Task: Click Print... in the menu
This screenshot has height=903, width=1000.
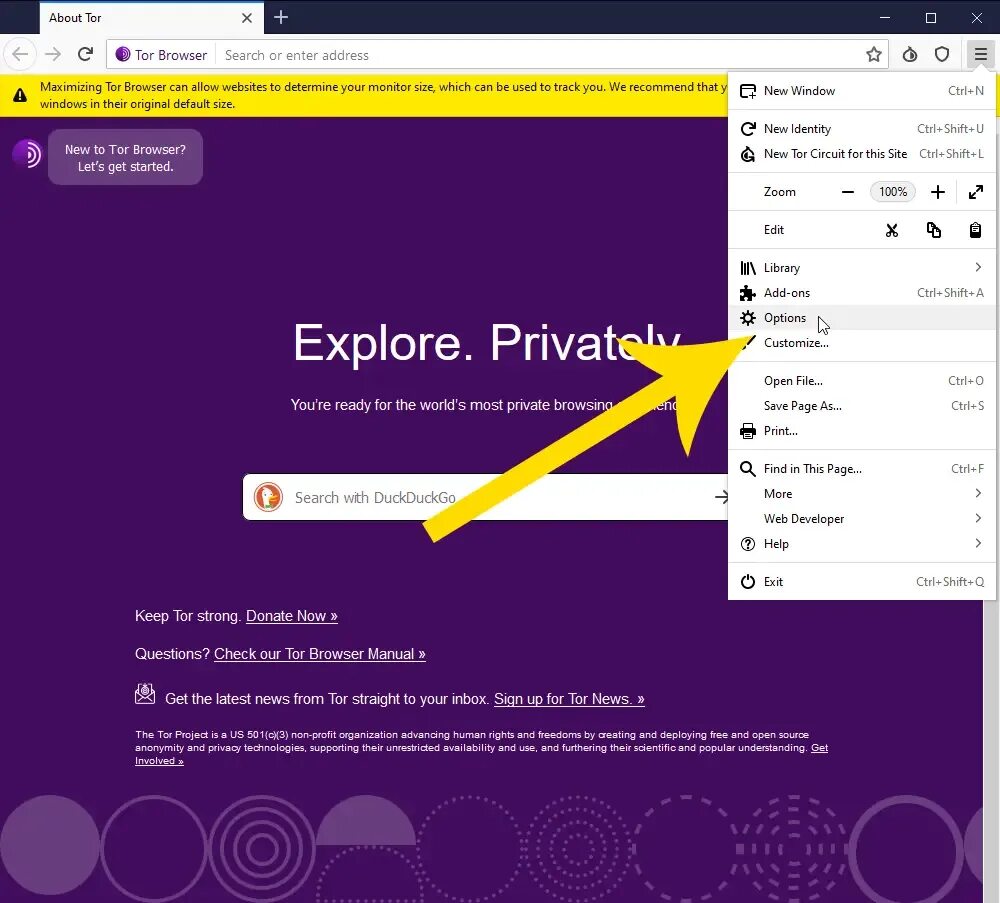Action: (x=862, y=430)
